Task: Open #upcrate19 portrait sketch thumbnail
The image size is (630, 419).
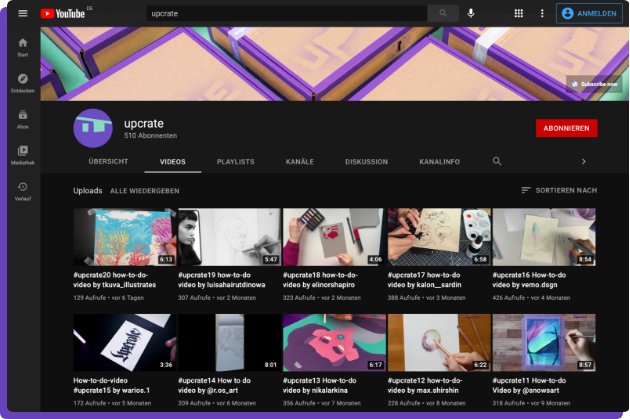Action: pyautogui.click(x=229, y=237)
